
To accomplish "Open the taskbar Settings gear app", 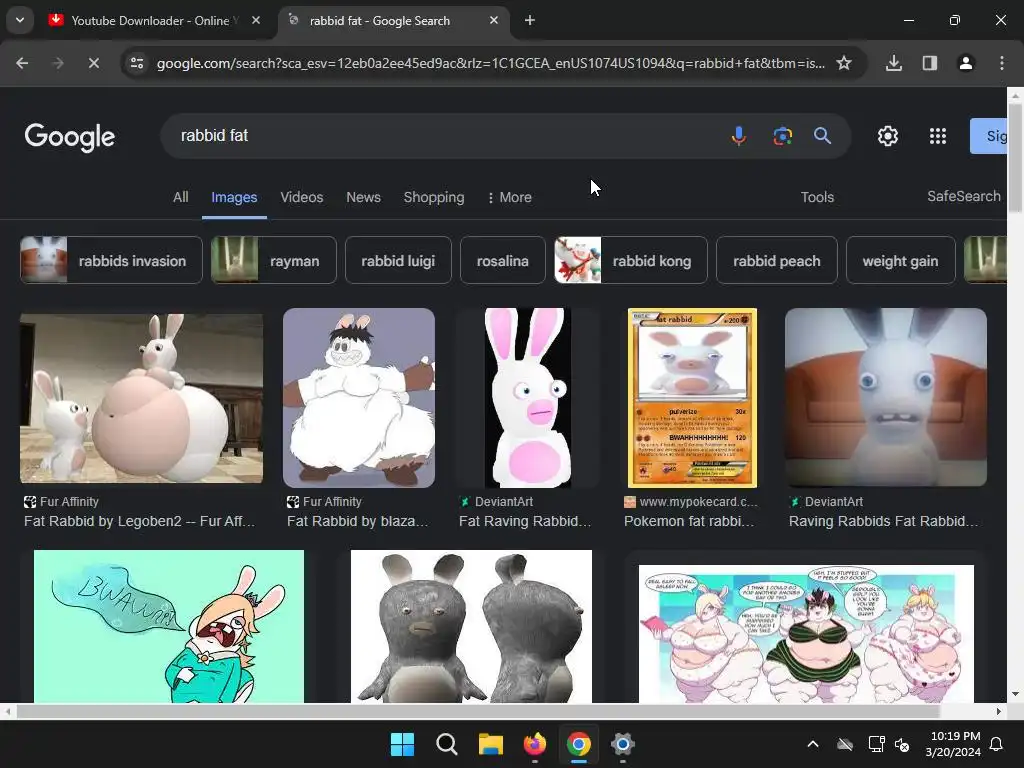I will [623, 744].
